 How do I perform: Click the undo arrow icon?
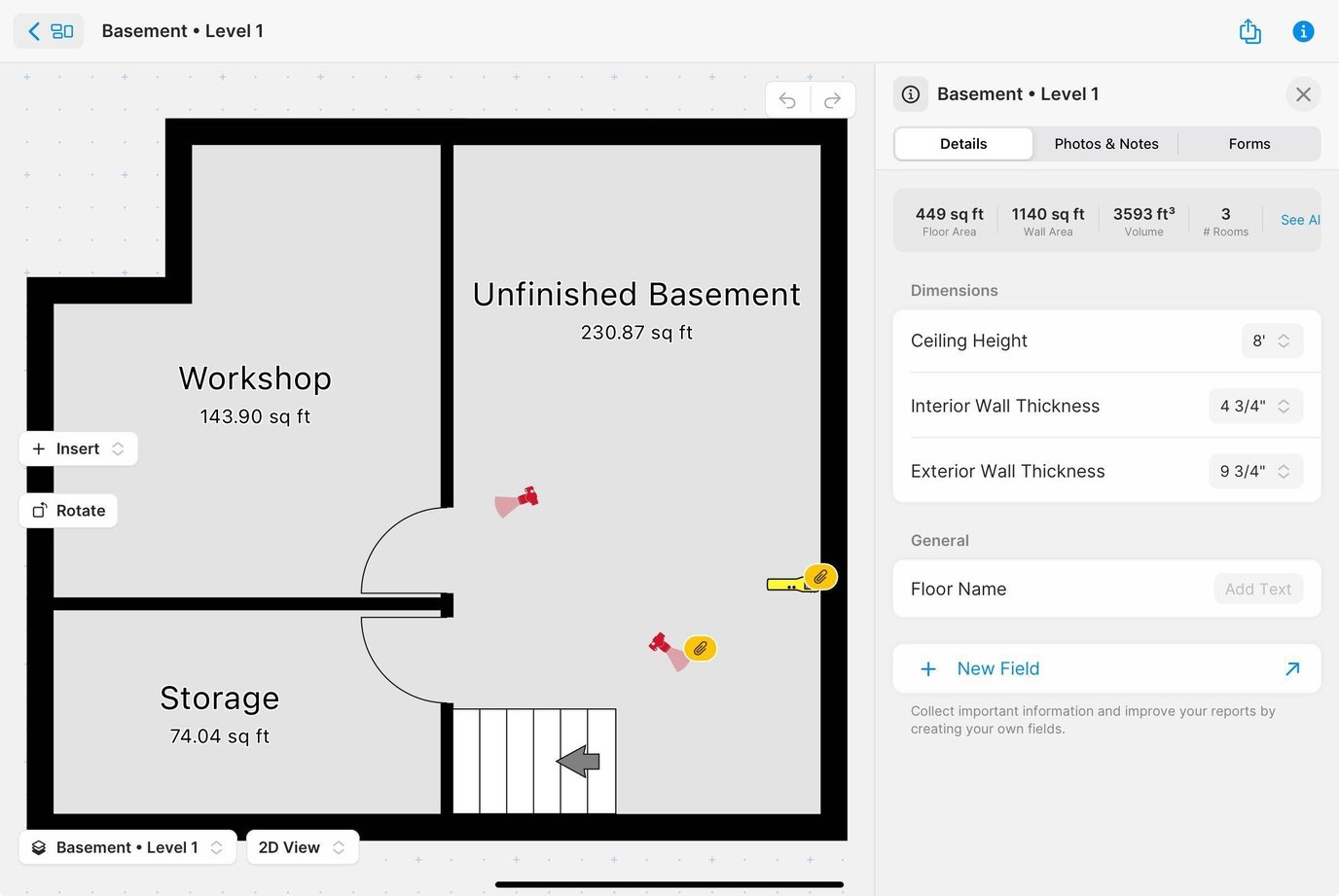(787, 100)
